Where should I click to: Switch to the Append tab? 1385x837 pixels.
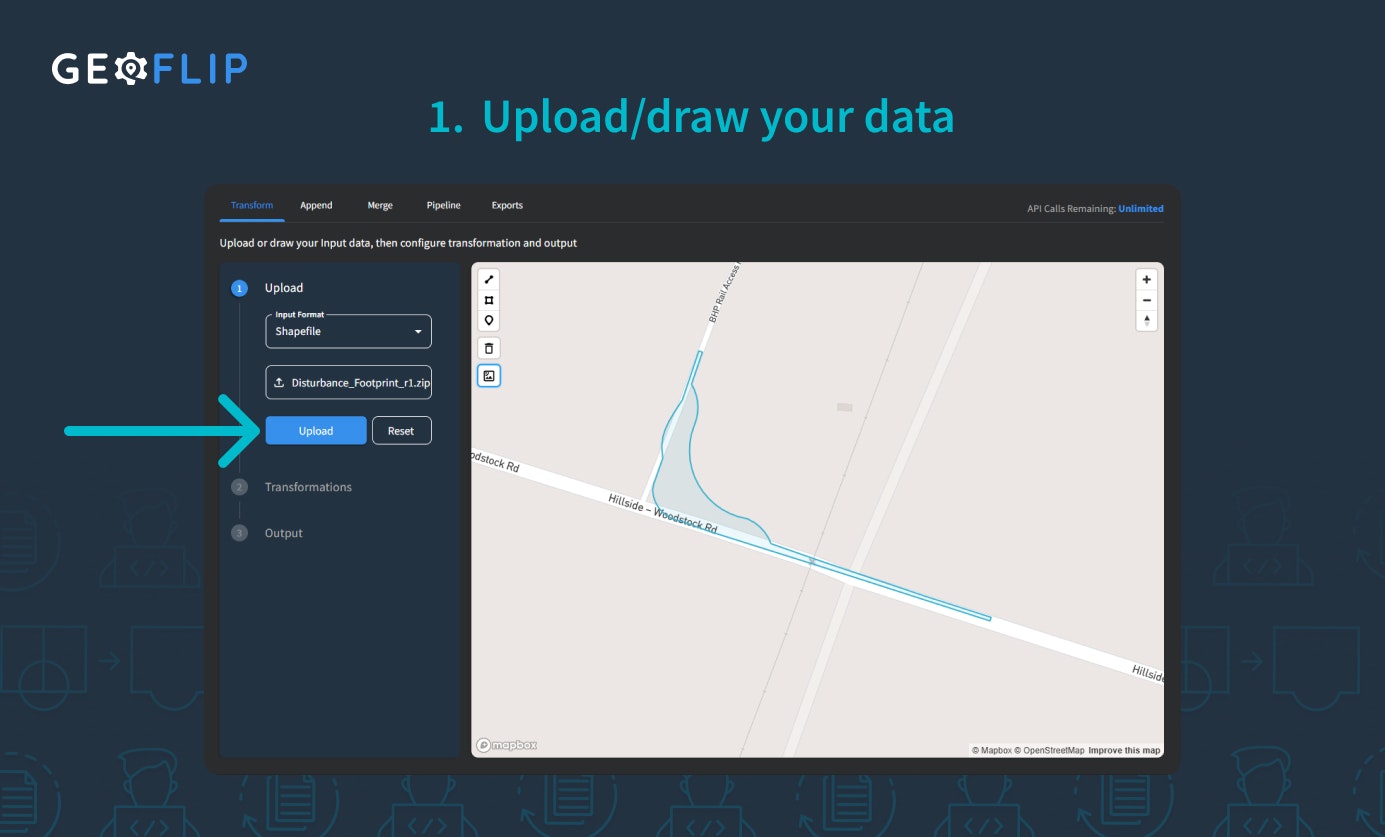[x=316, y=205]
